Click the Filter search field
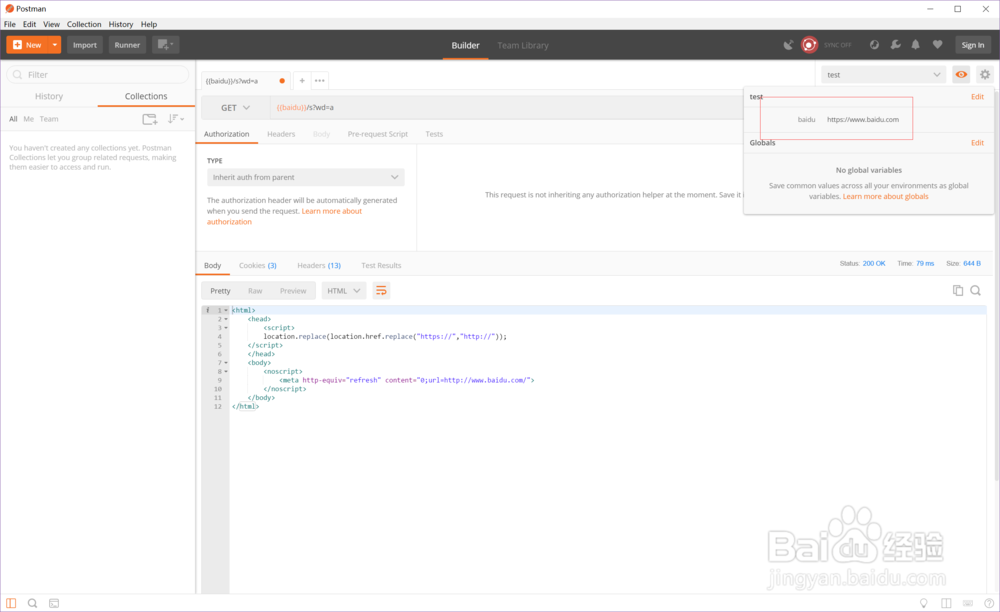Viewport: 1000px width, 612px height. pyautogui.click(x=98, y=75)
